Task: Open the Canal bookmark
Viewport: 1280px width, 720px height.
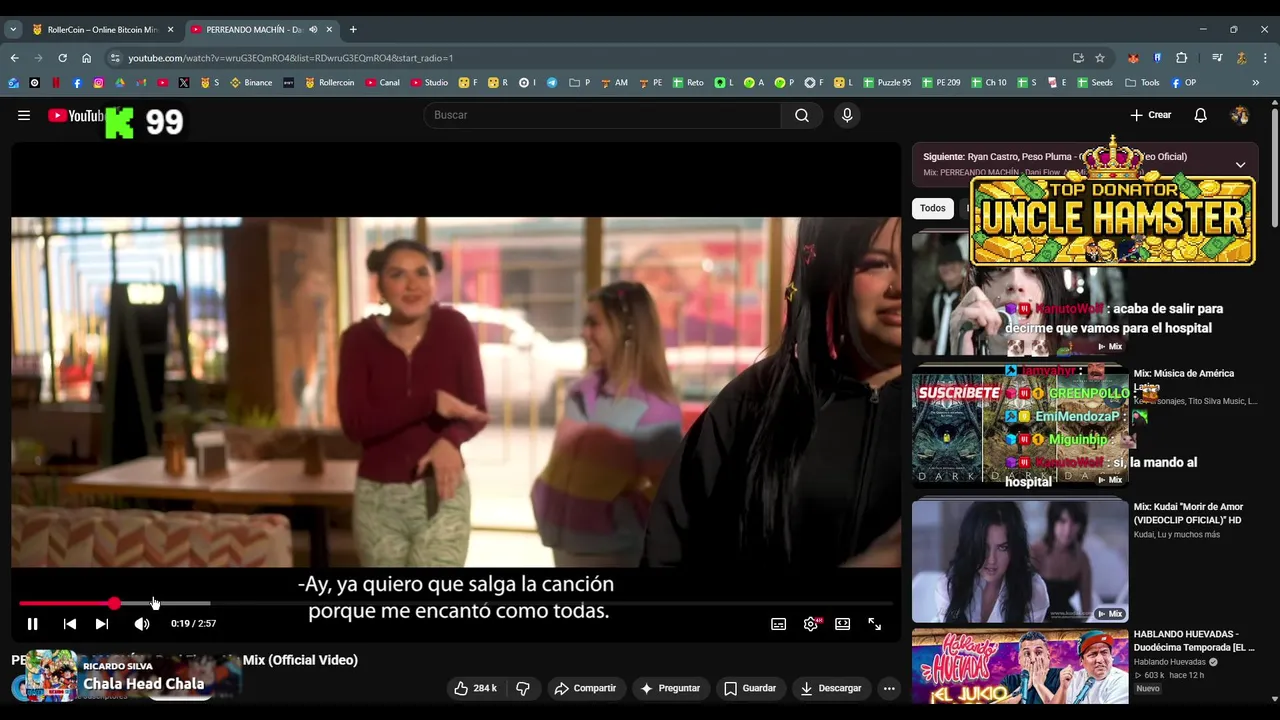Action: 383,83
